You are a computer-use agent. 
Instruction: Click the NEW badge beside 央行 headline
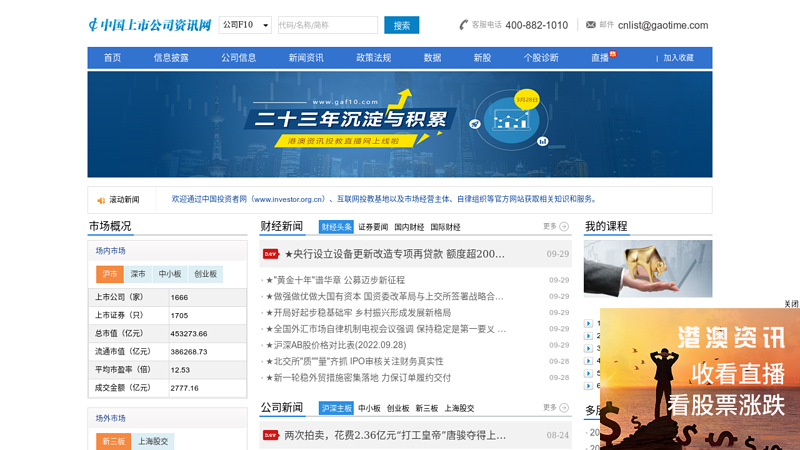click(x=270, y=254)
